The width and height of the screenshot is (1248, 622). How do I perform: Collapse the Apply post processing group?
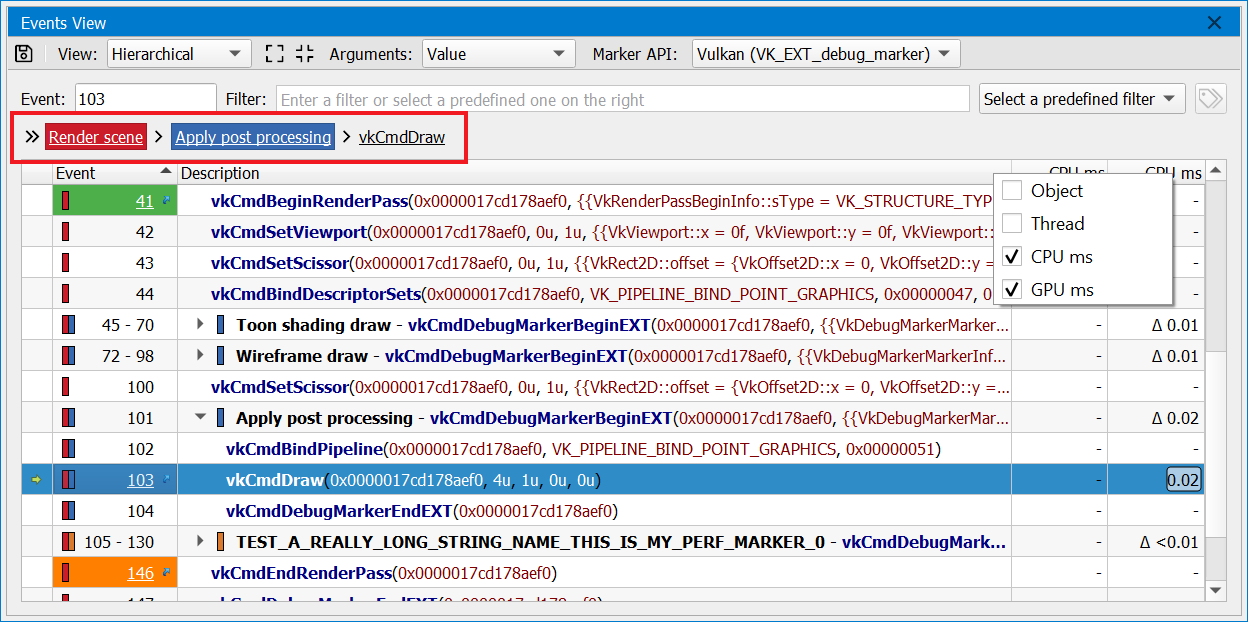[198, 417]
